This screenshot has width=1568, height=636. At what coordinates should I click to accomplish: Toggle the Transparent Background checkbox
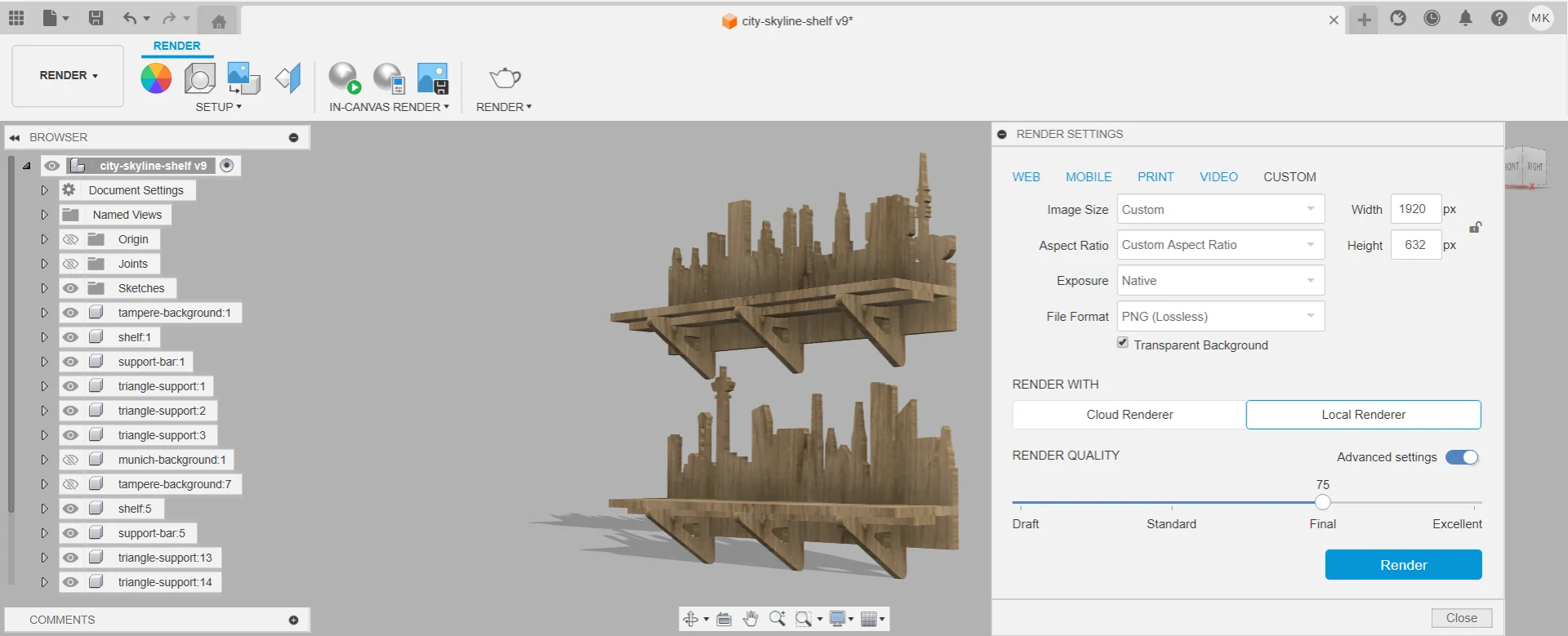(1123, 343)
